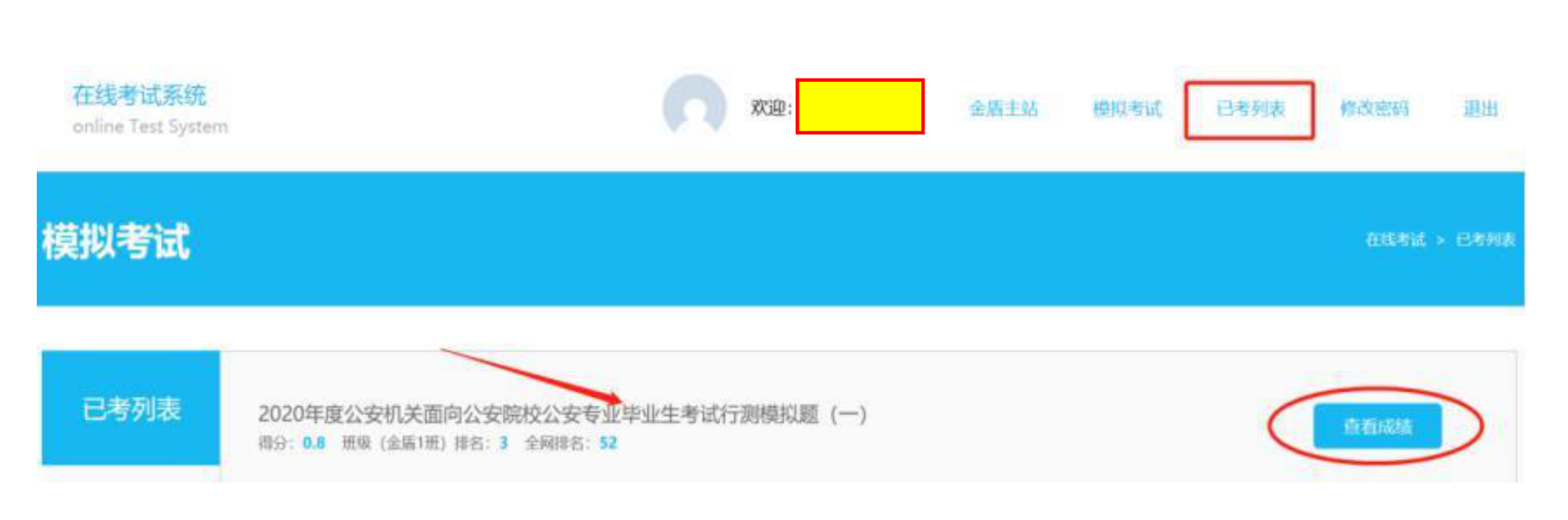Select the 已考列表 sidebar tab
The height and width of the screenshot is (520, 1568).
click(131, 408)
